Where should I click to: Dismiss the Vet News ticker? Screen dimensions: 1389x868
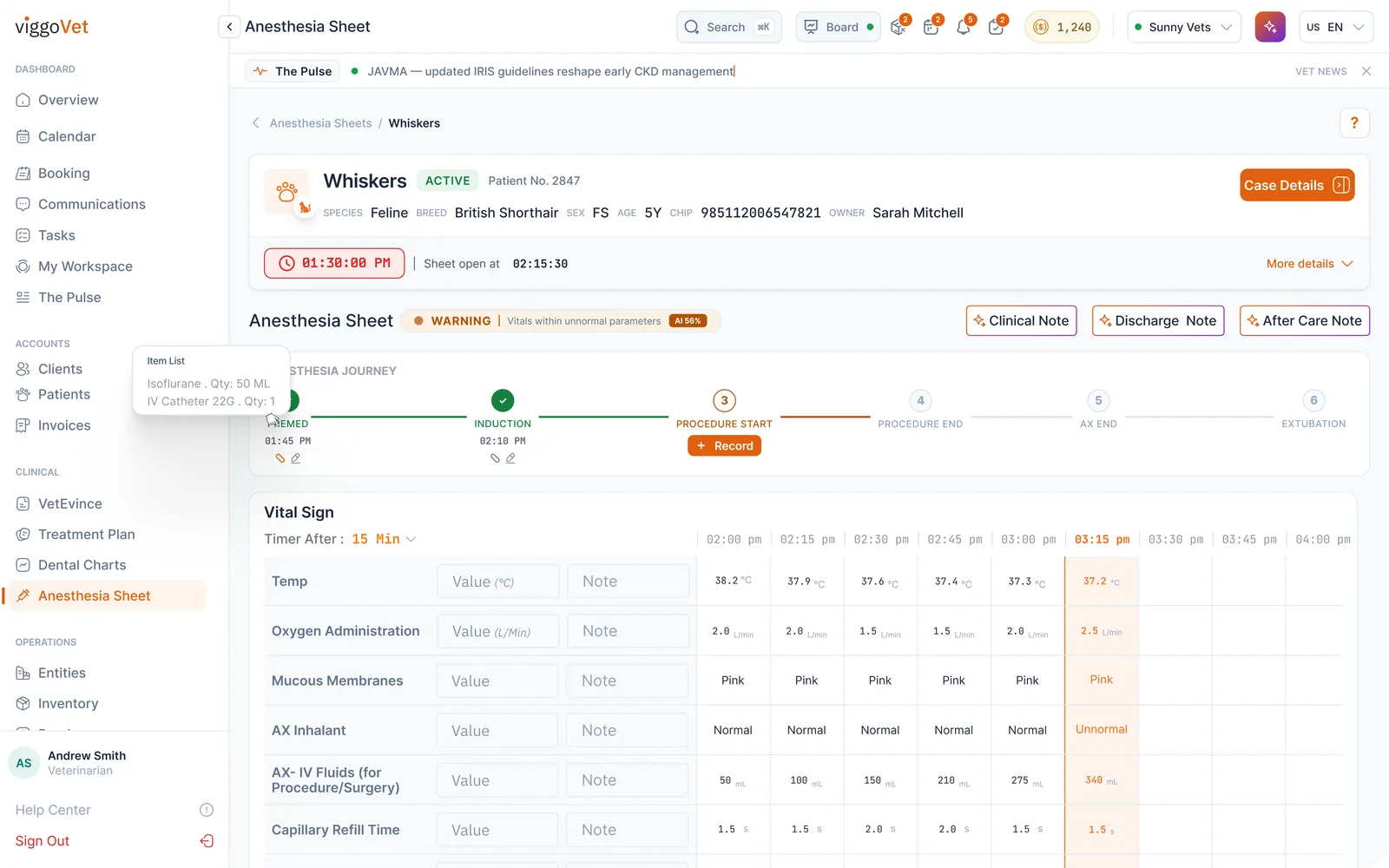pyautogui.click(x=1366, y=71)
